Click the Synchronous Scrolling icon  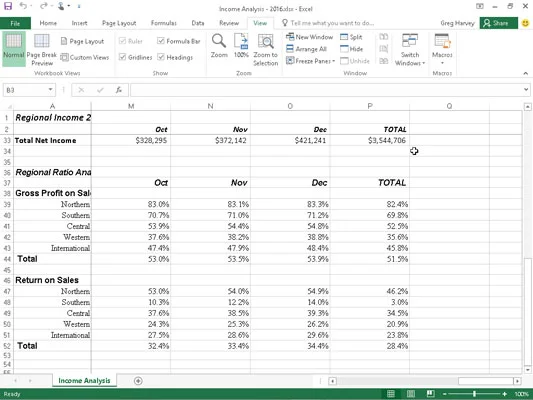pos(383,49)
